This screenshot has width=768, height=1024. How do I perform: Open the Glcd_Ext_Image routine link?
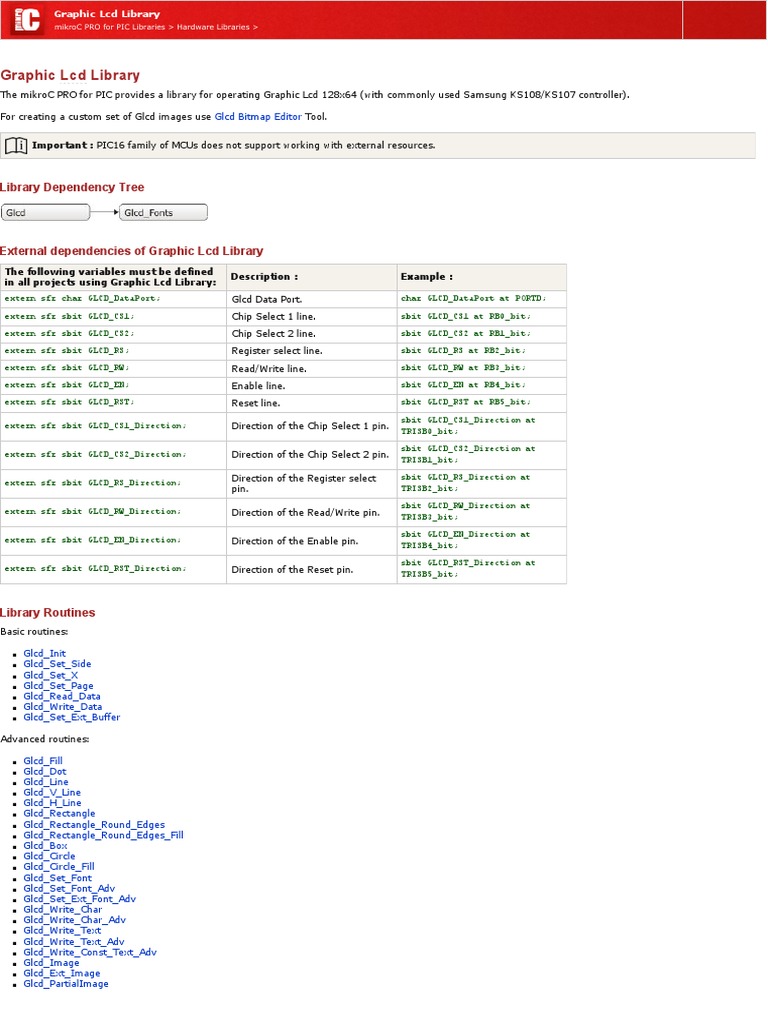point(62,973)
